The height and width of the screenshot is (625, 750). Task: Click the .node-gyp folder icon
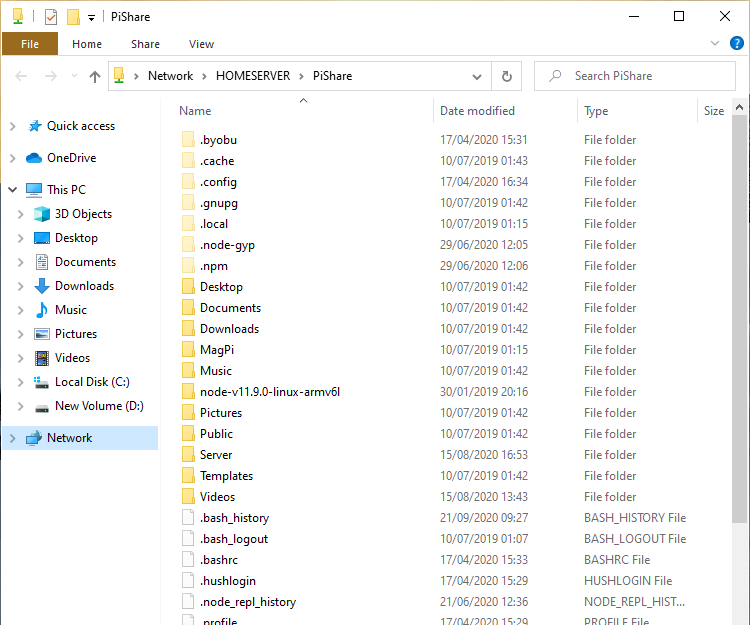[x=188, y=245]
